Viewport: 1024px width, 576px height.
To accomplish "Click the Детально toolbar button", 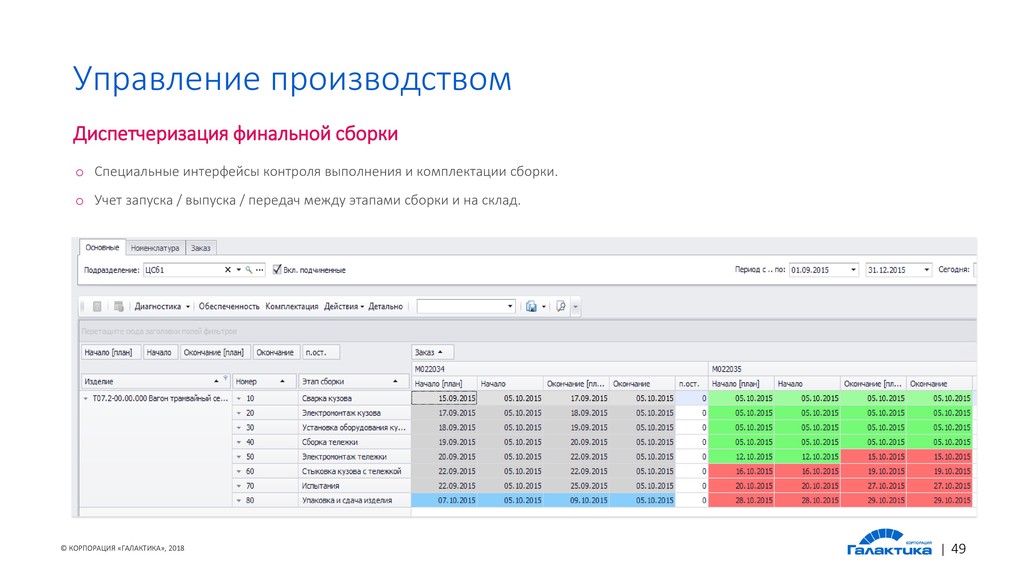I will (385, 306).
